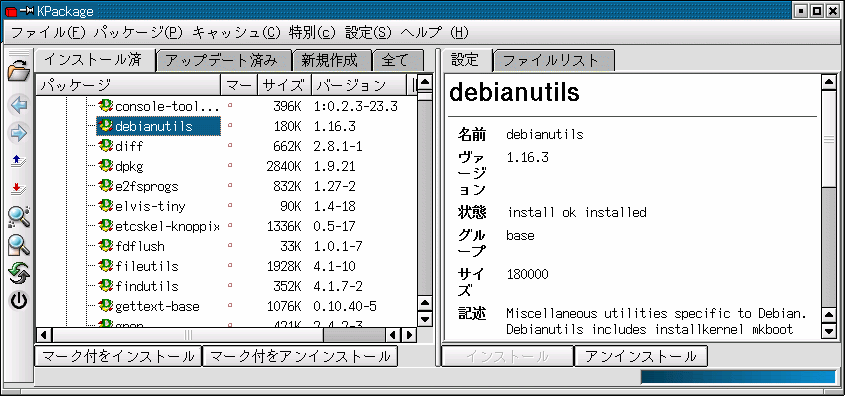Screen dimensions: 845x396
Task: Select the 設定 tab in details pane
Action: coord(466,59)
